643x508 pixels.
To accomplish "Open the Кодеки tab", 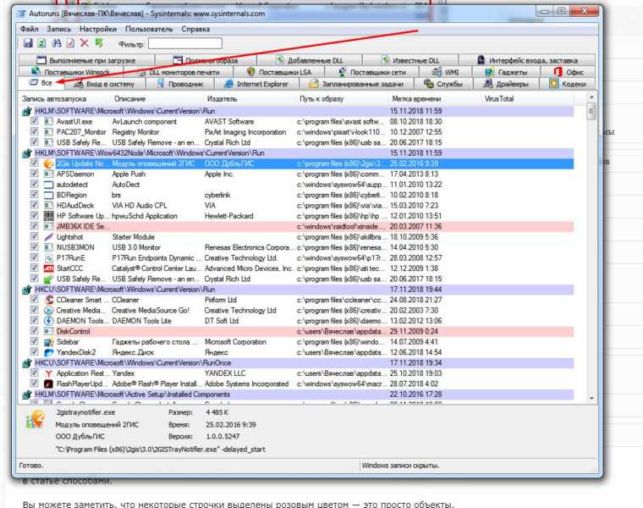I will pos(568,84).
